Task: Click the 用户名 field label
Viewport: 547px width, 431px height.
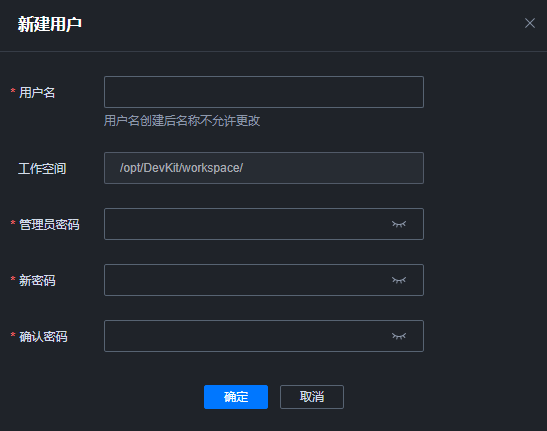Action: 37,92
